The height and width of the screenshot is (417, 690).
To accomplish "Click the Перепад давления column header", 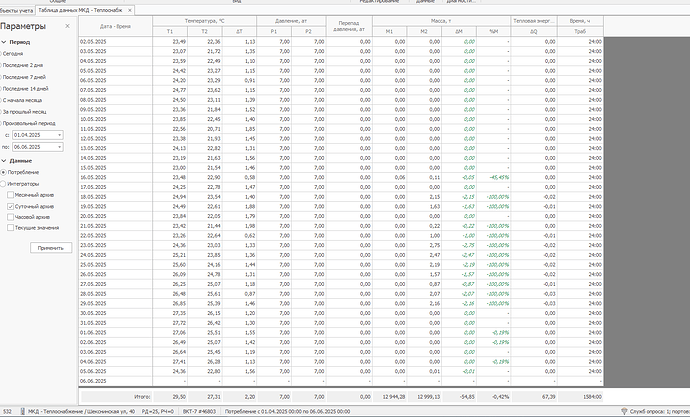I will [x=349, y=26].
